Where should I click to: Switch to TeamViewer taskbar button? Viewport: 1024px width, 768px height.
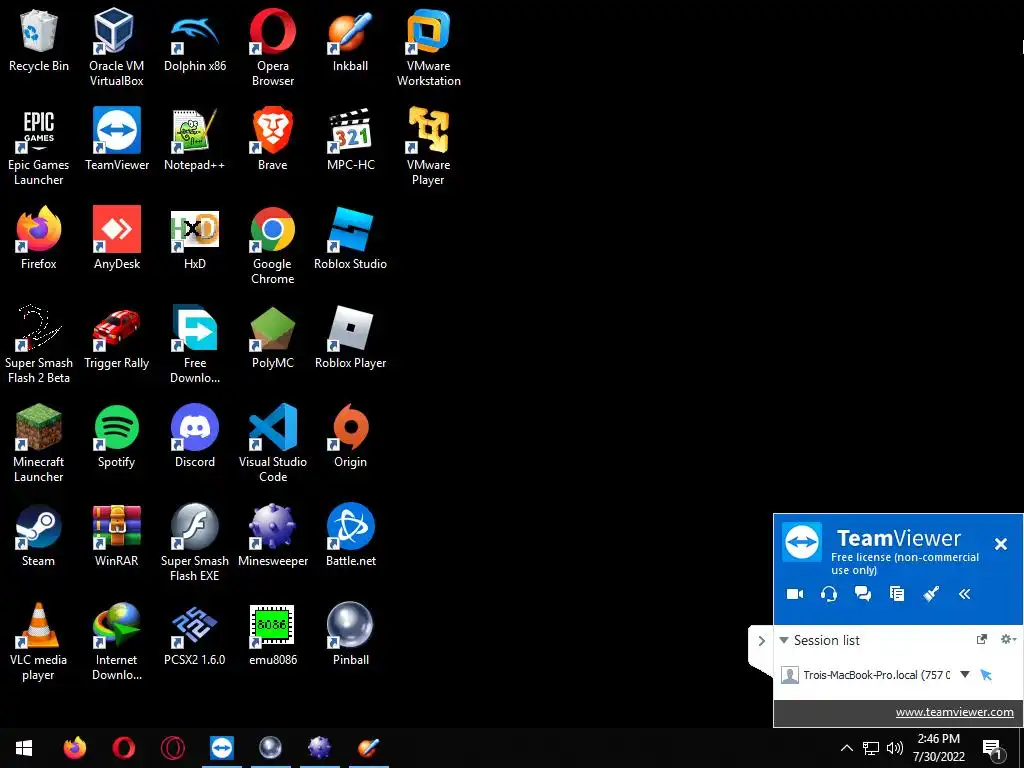[221, 748]
